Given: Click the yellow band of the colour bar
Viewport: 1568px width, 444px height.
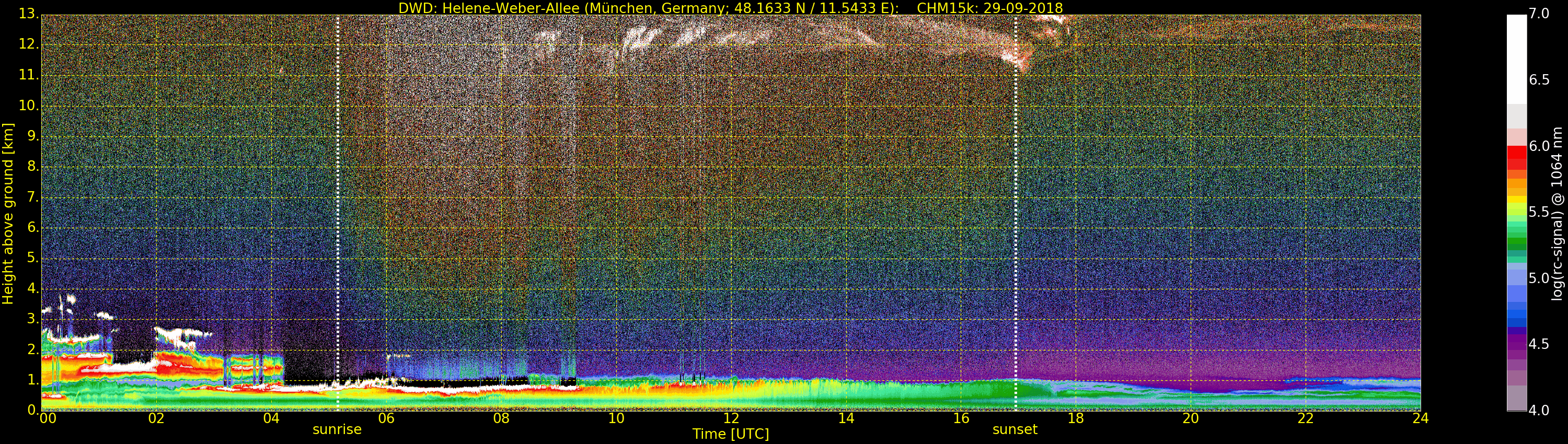Looking at the screenshot, I should tap(1516, 199).
